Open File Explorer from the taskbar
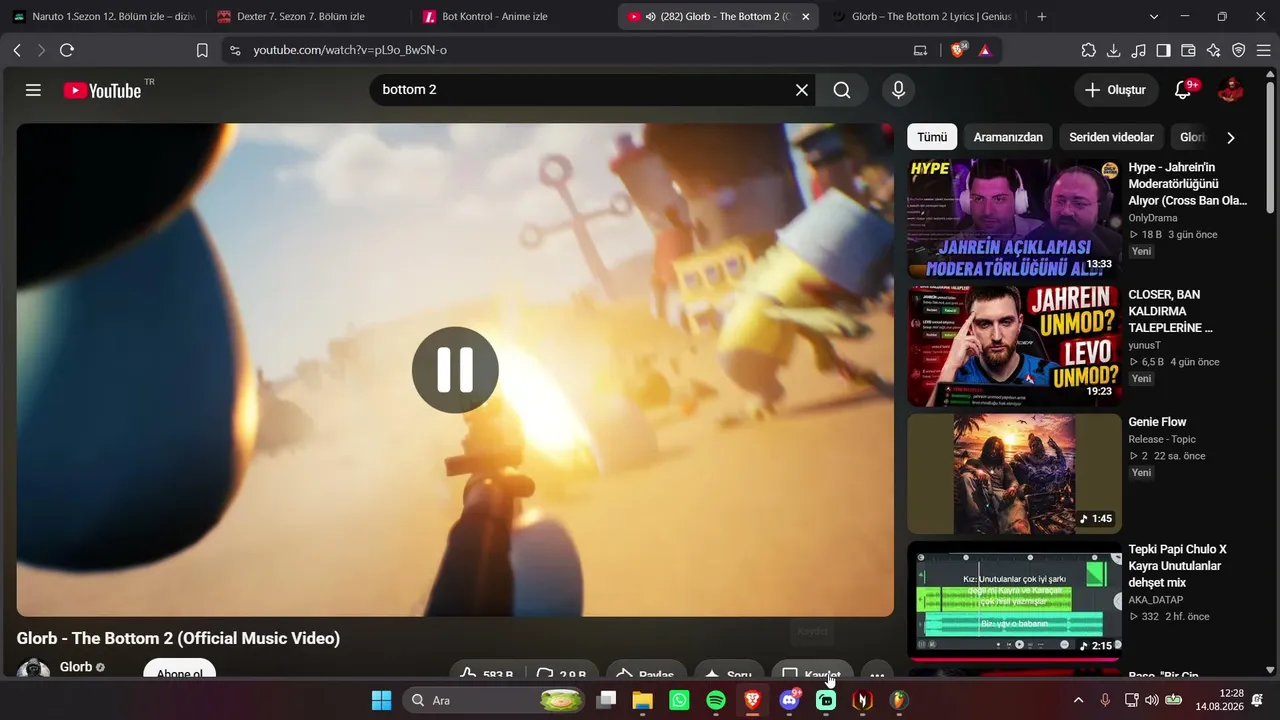1280x720 pixels. (x=642, y=700)
